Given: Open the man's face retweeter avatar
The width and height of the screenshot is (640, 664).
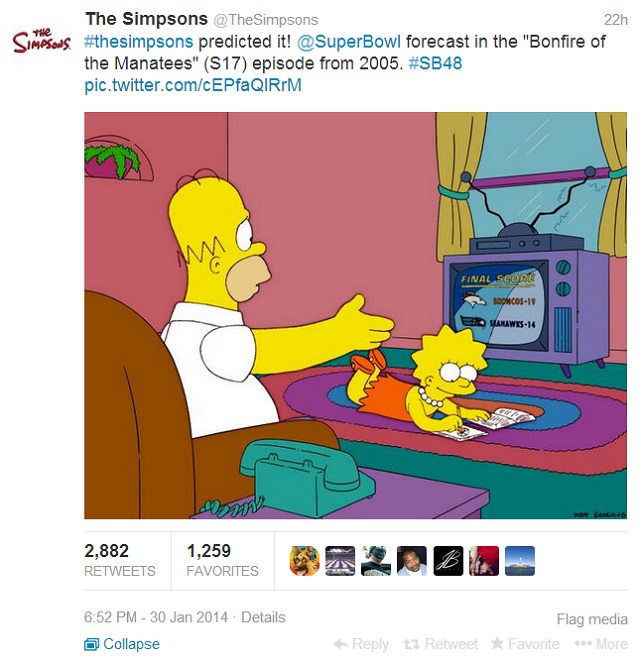Looking at the screenshot, I should (x=412, y=561).
